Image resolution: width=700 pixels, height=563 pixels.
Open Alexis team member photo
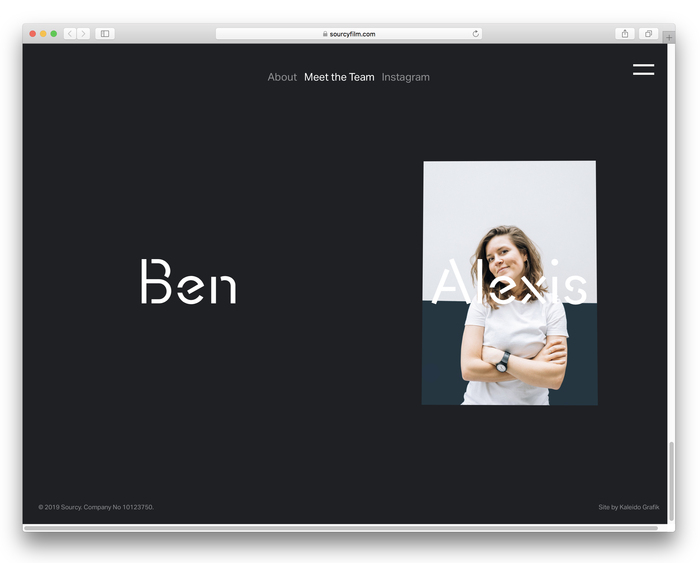[x=509, y=283]
